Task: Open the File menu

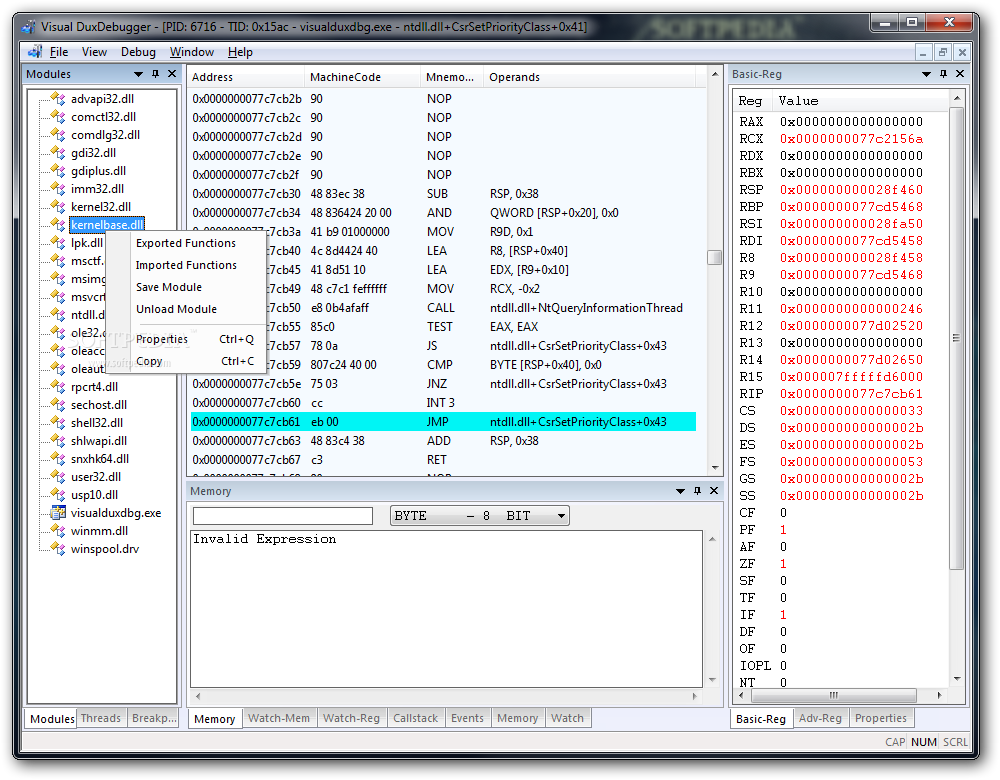Action: click(x=59, y=52)
